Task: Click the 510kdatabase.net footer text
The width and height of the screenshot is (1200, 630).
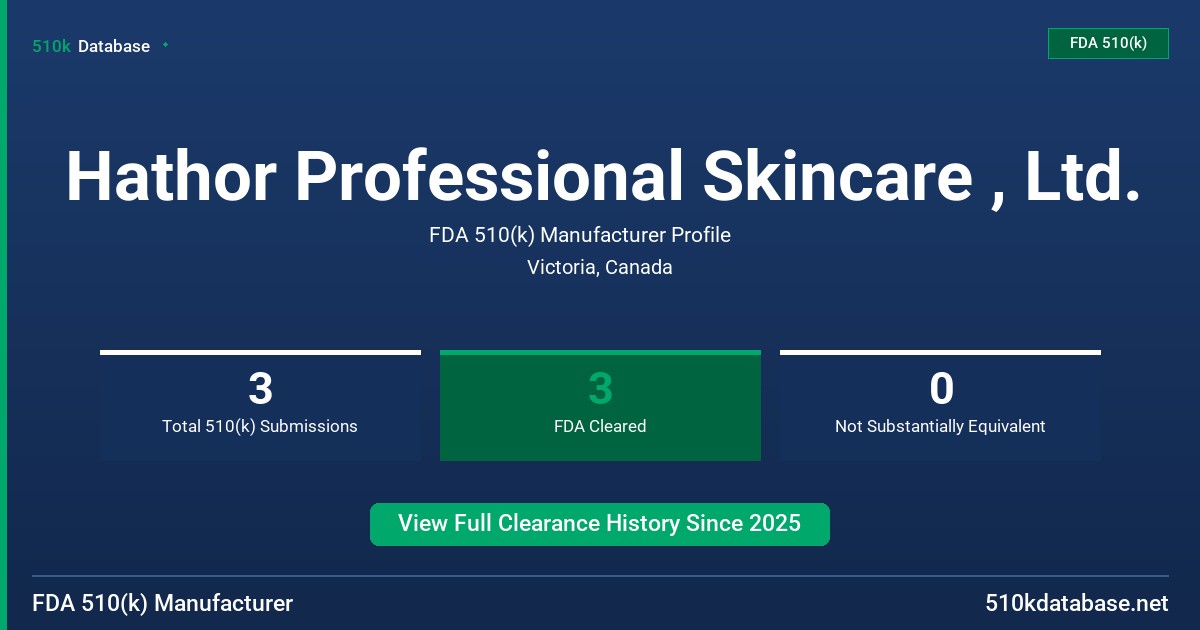Action: click(x=1076, y=603)
